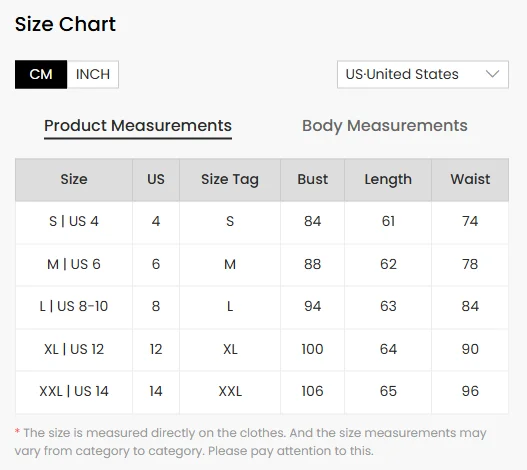This screenshot has height=470, width=527.
Task: Click the bust value 106 cell
Action: tap(313, 392)
